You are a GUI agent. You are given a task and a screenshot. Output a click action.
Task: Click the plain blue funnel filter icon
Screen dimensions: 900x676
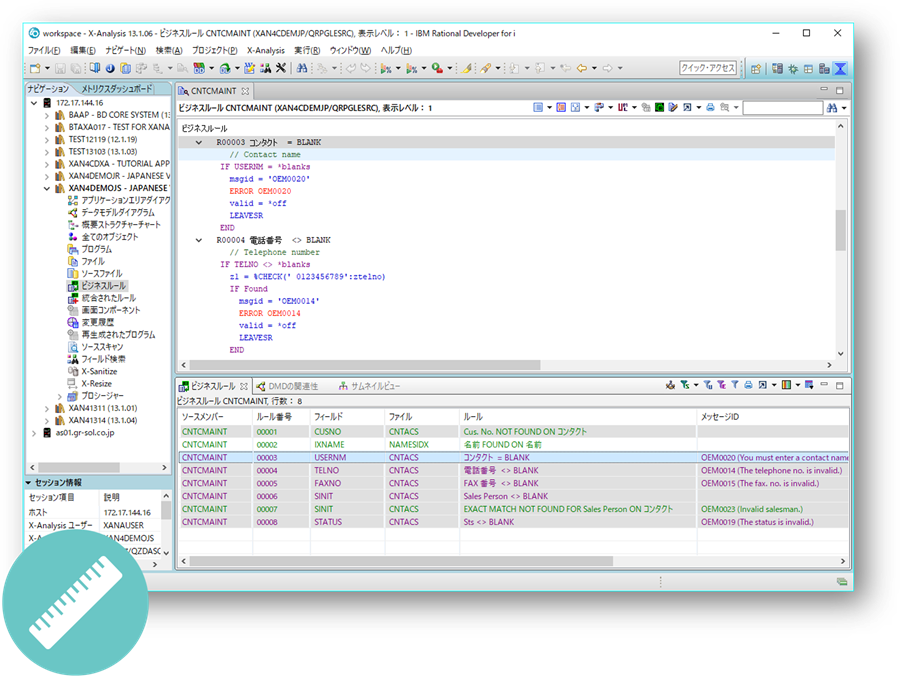[735, 385]
